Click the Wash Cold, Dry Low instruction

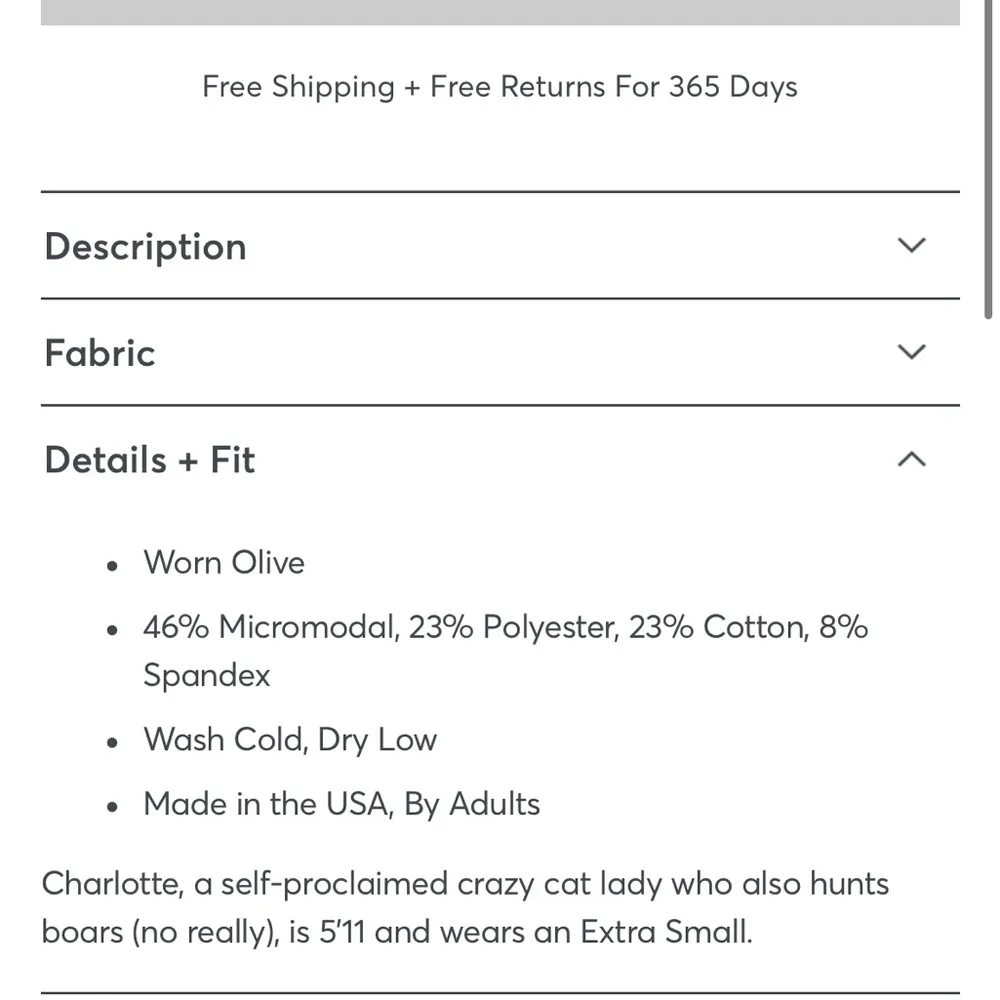[x=290, y=740]
